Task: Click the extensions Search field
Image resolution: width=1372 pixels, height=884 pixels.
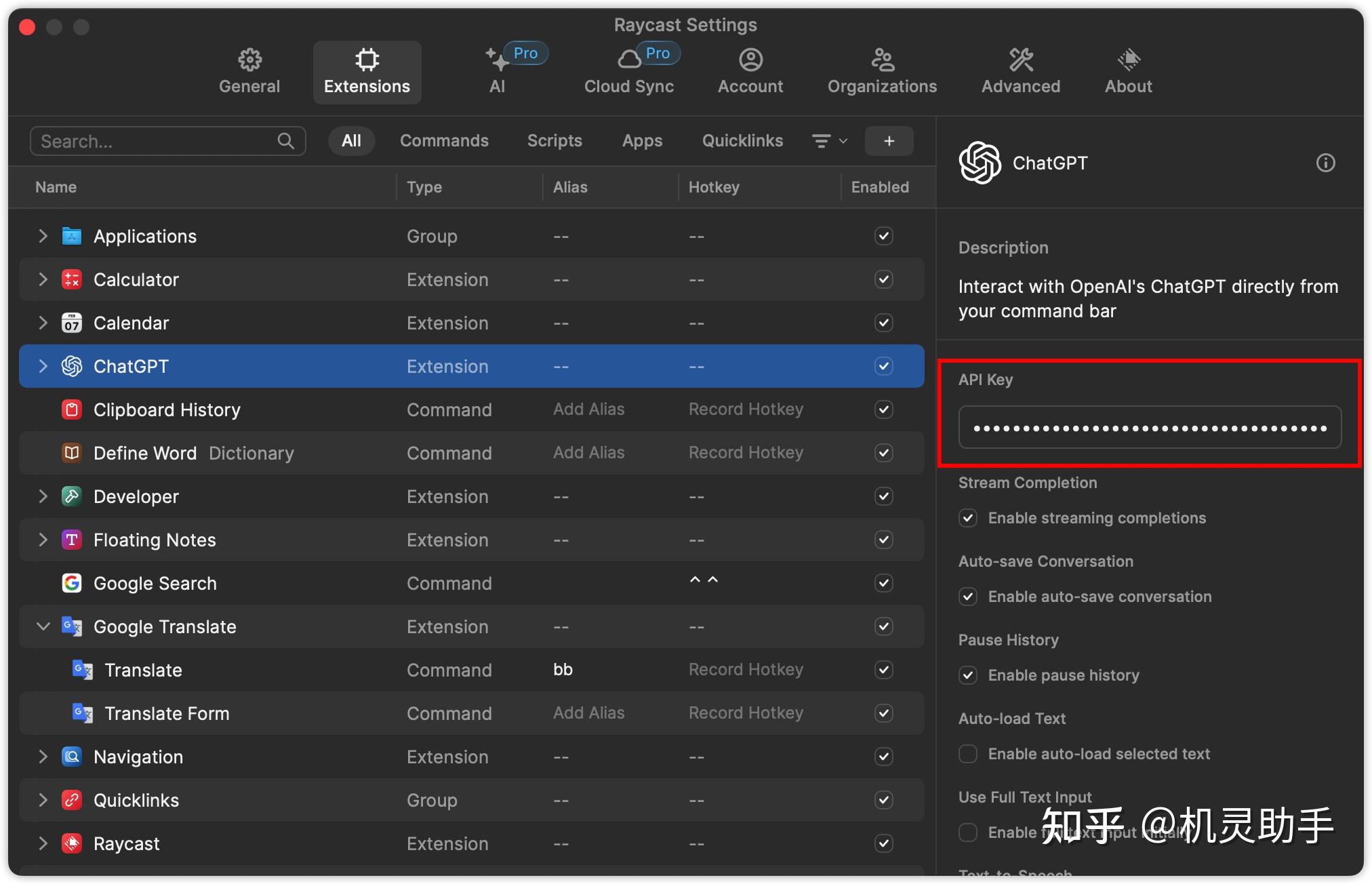Action: tap(167, 141)
